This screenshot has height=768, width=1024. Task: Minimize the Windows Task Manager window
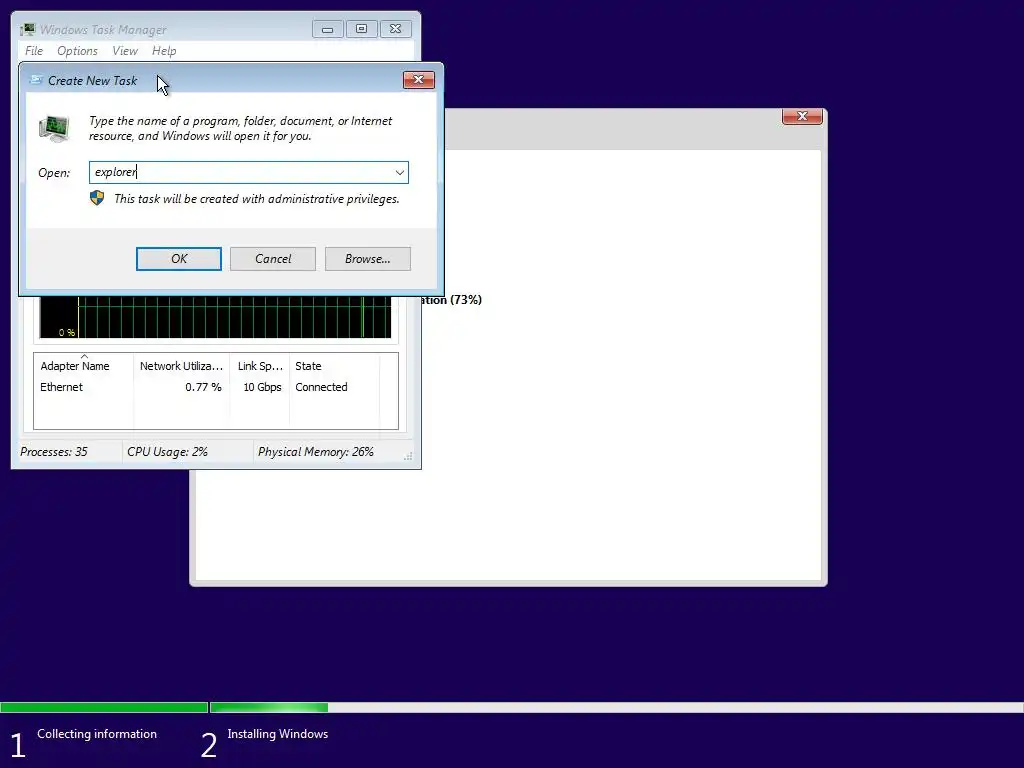[x=327, y=29]
